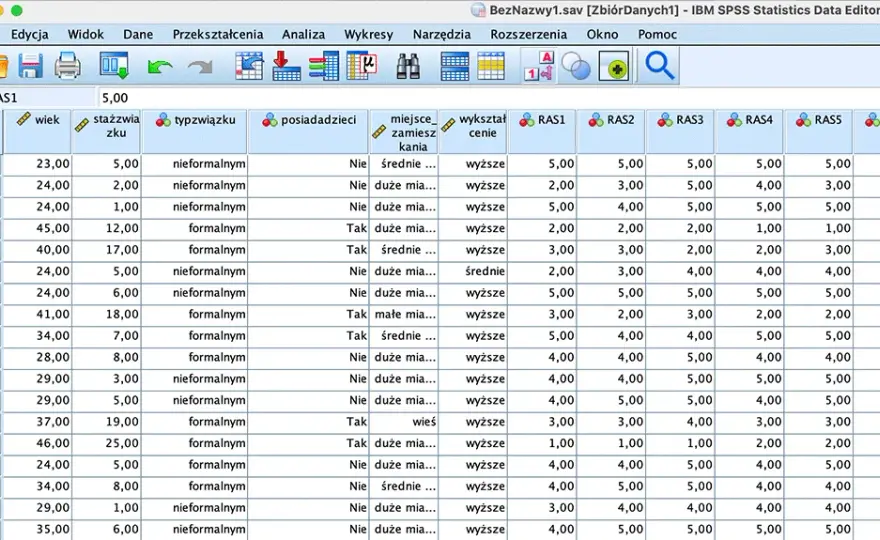Screen dimensions: 880x540
Task: Select the typzwiązku column header
Action: click(x=194, y=131)
